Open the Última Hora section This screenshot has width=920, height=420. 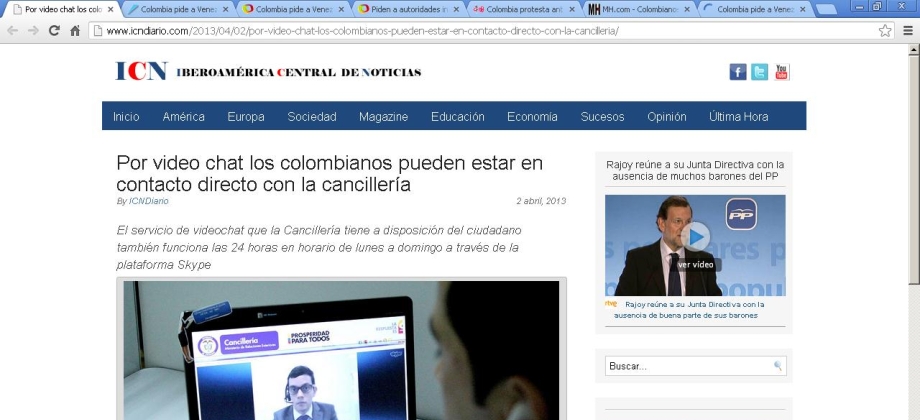tap(739, 117)
